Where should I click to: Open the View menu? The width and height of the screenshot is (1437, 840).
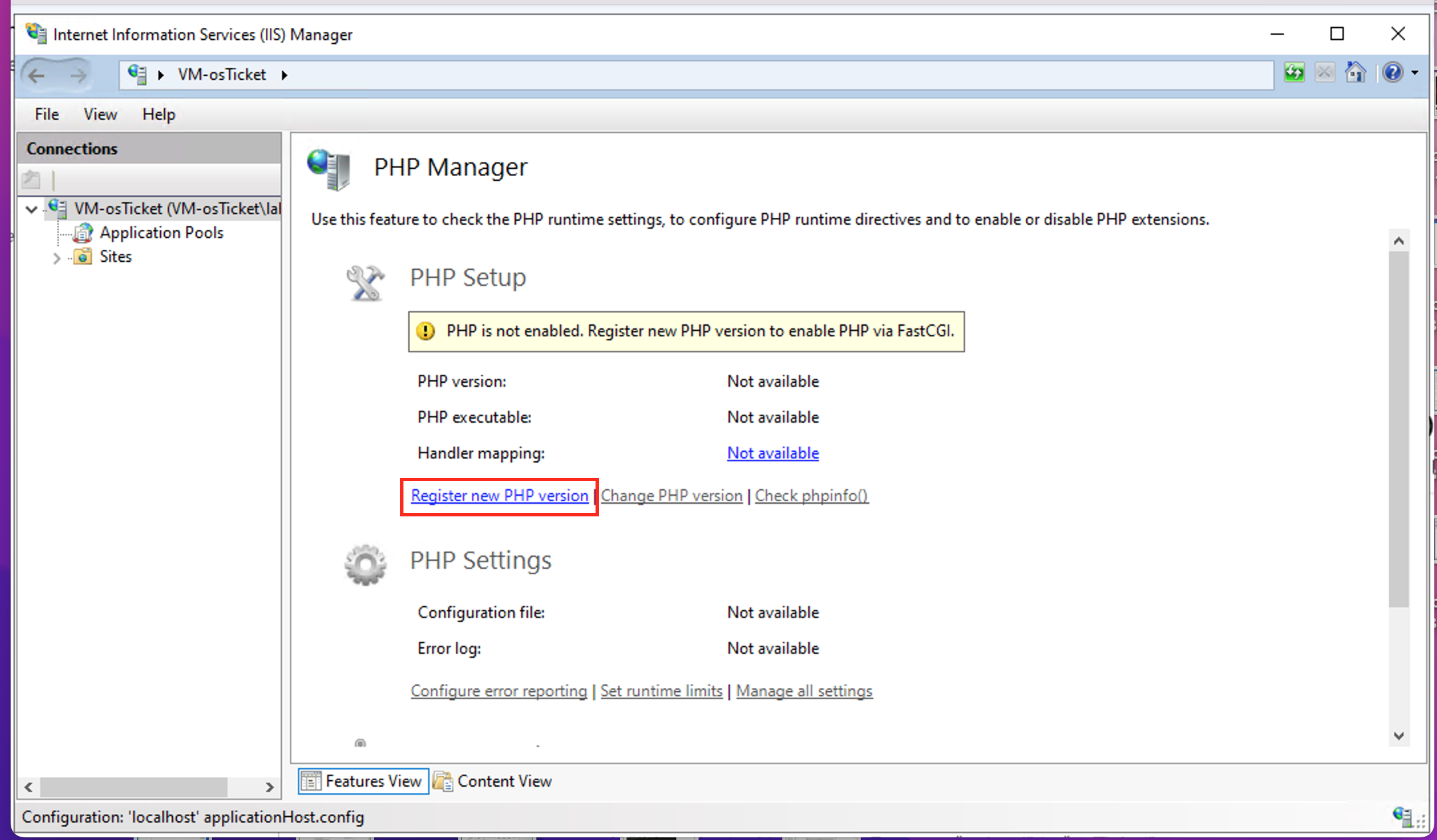[100, 114]
